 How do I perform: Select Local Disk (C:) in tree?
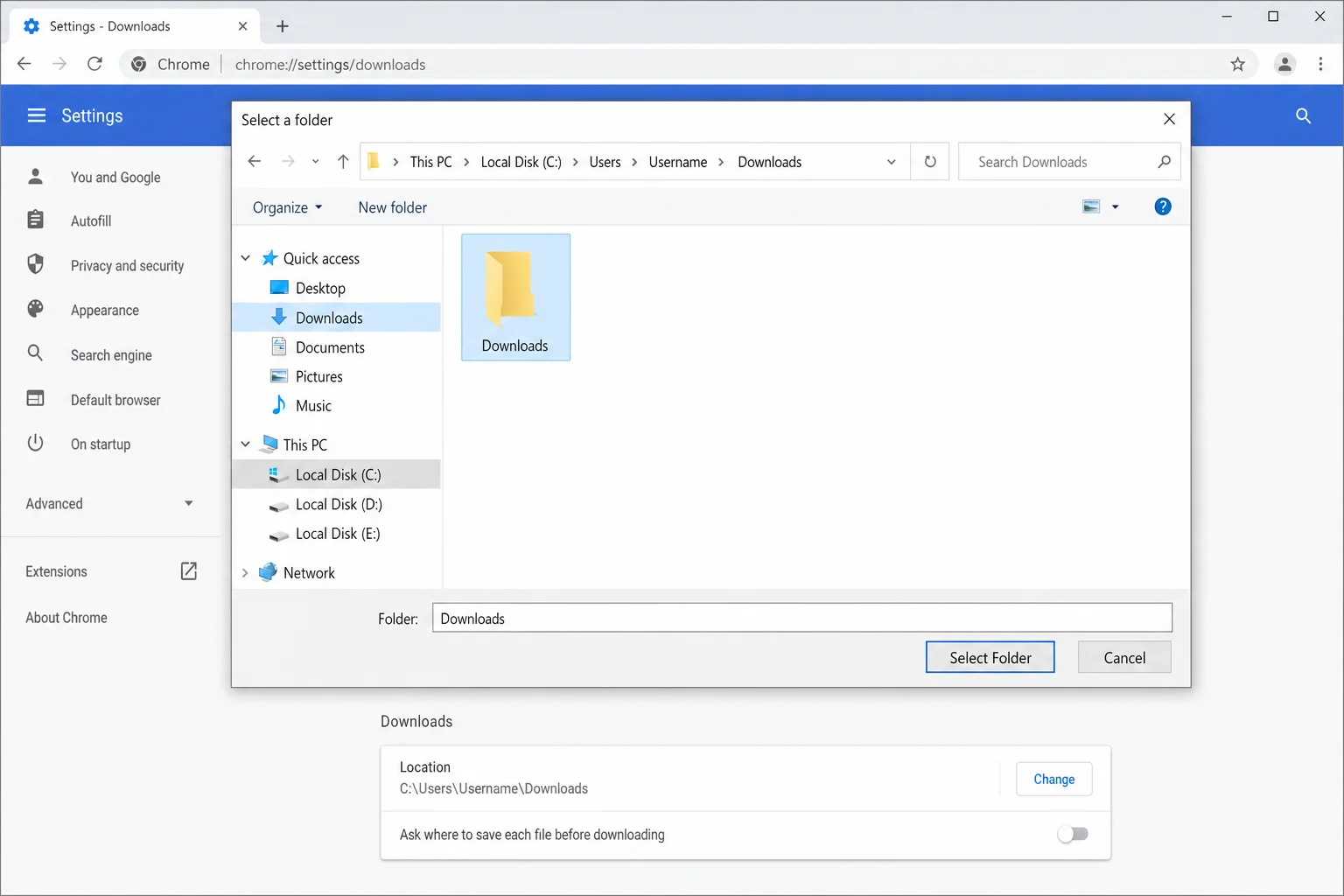[337, 474]
